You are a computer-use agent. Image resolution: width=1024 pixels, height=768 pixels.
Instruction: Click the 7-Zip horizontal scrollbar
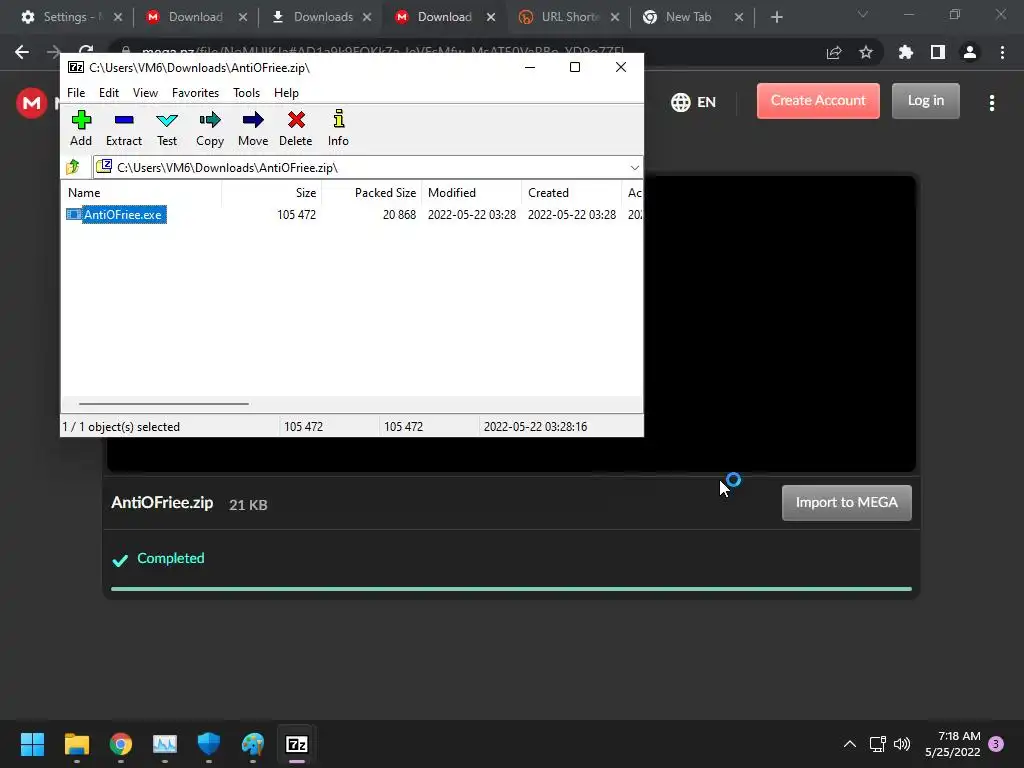click(163, 404)
